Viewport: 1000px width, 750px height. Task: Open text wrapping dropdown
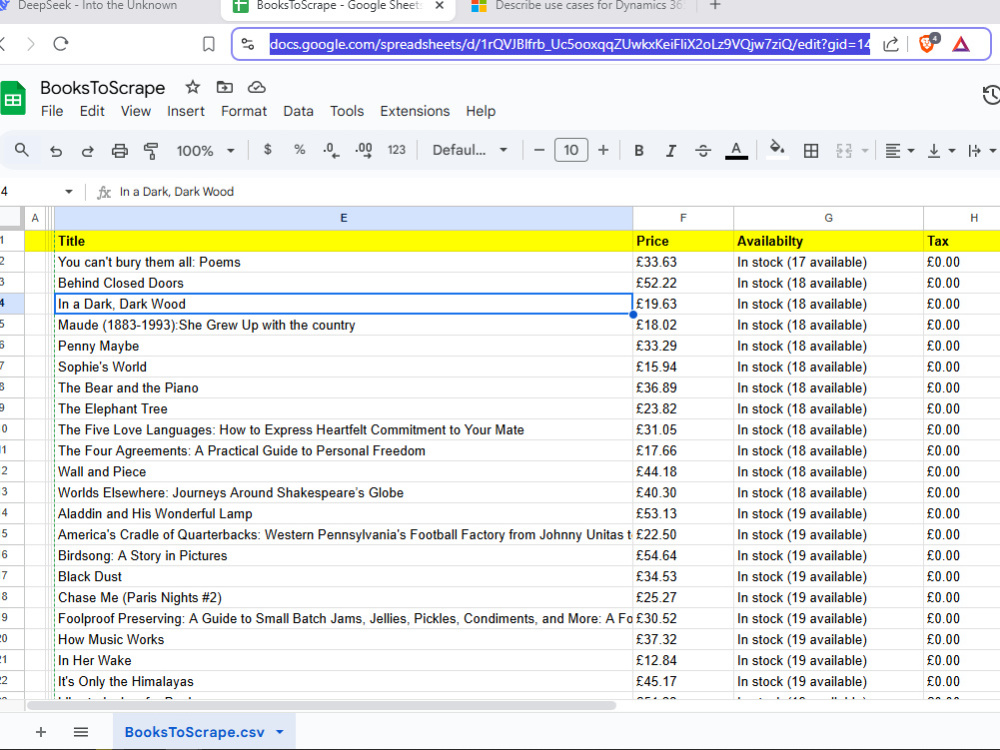[x=981, y=151]
